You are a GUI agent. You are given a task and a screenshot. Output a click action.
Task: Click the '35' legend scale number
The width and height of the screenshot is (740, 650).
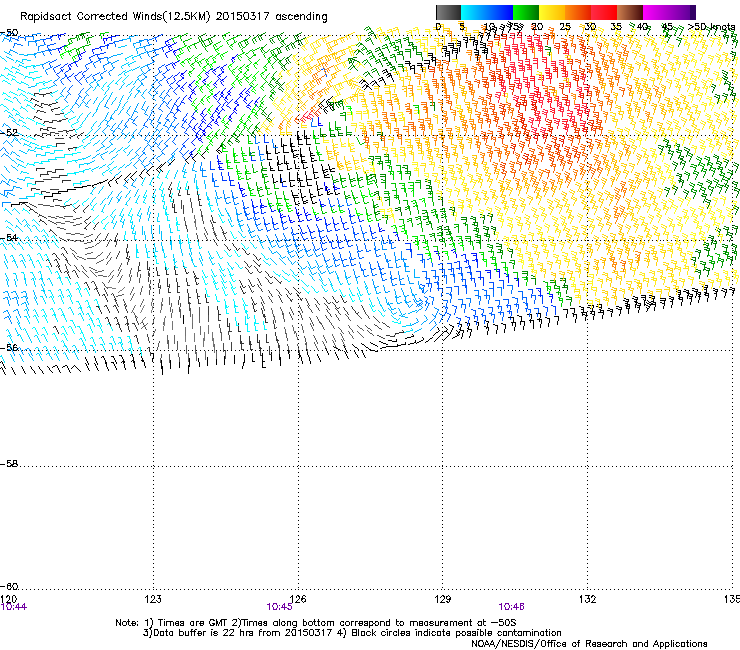[x=616, y=27]
